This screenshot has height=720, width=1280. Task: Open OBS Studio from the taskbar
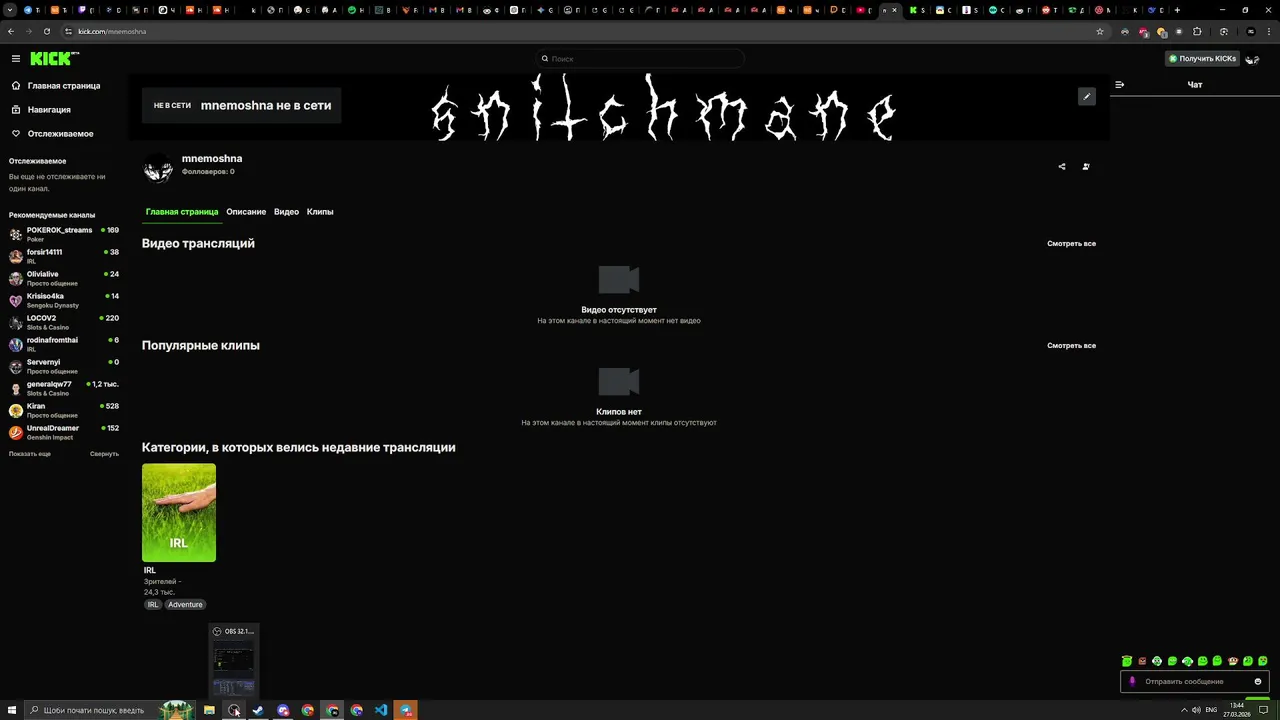(x=234, y=710)
